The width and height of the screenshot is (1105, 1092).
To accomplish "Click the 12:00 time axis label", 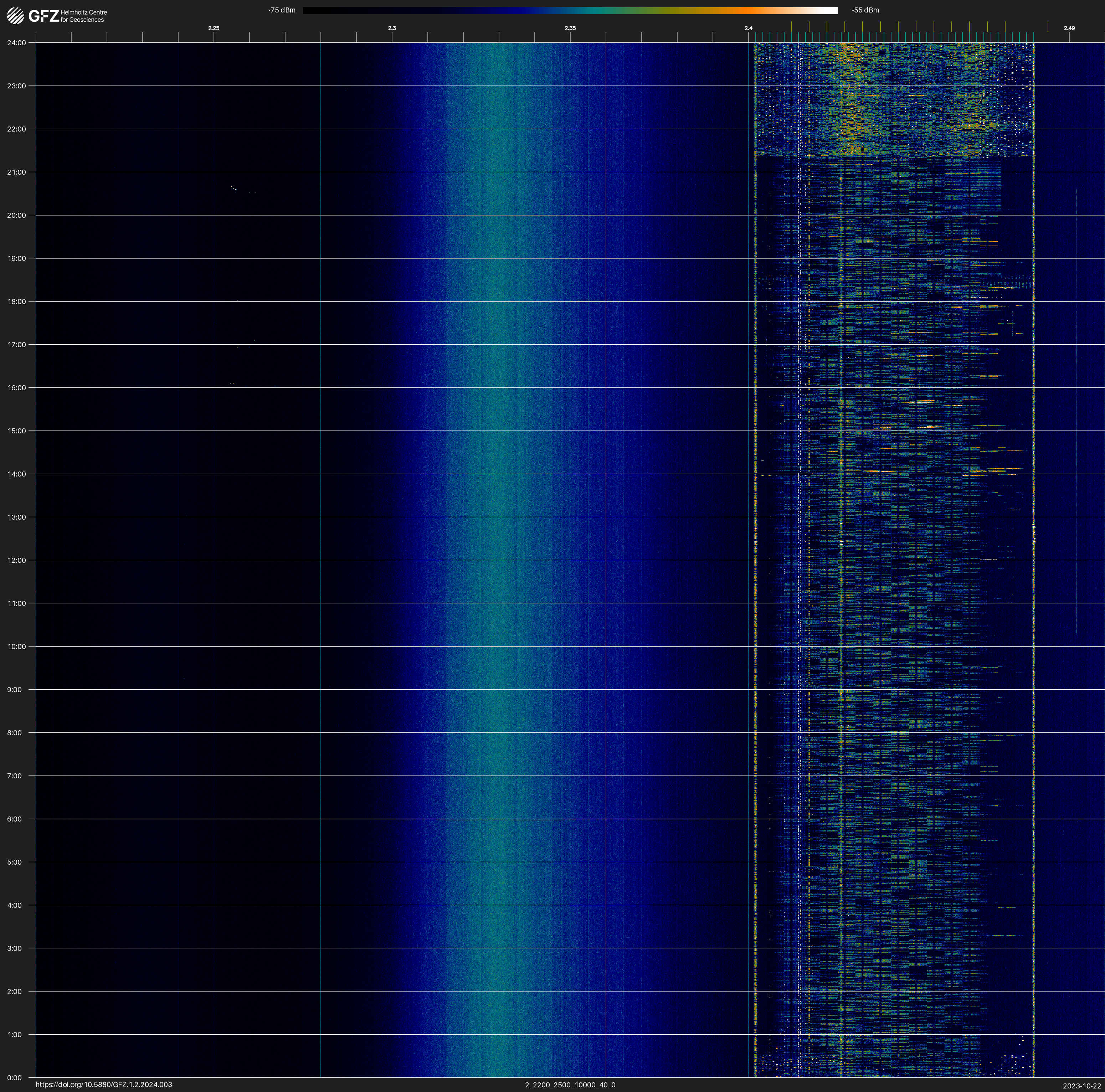I will tap(17, 560).
